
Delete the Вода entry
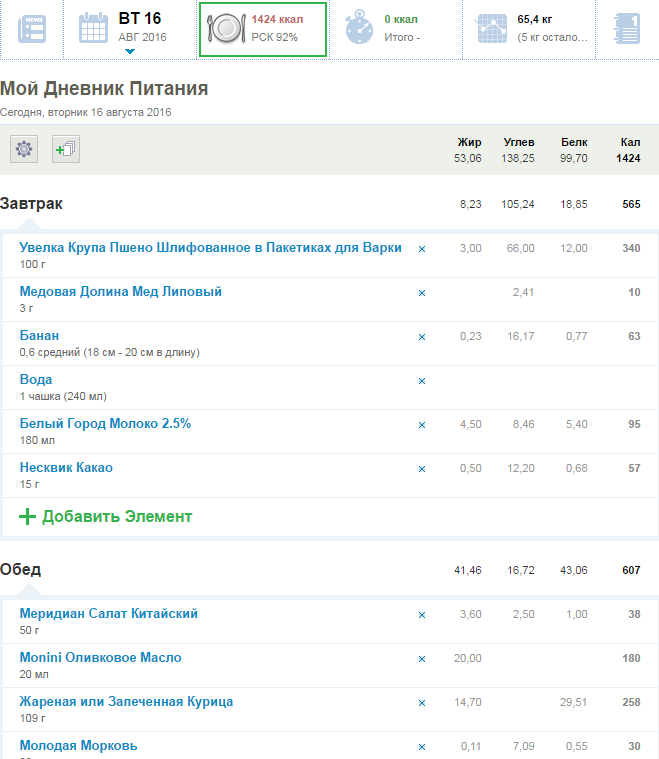click(421, 381)
